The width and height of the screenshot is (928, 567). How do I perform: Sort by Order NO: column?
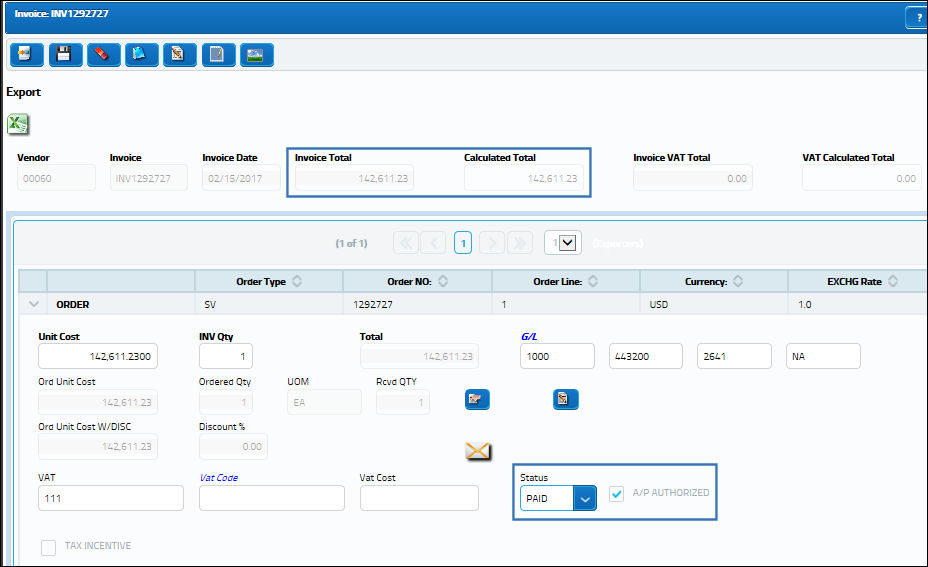tap(443, 281)
